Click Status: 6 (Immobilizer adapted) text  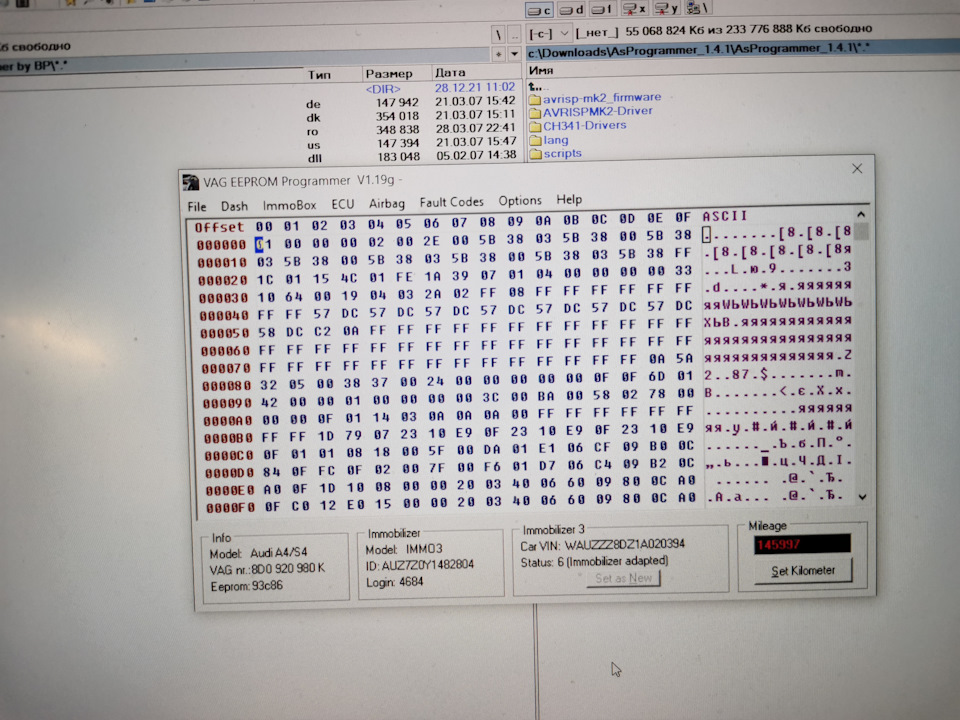pyautogui.click(x=594, y=561)
